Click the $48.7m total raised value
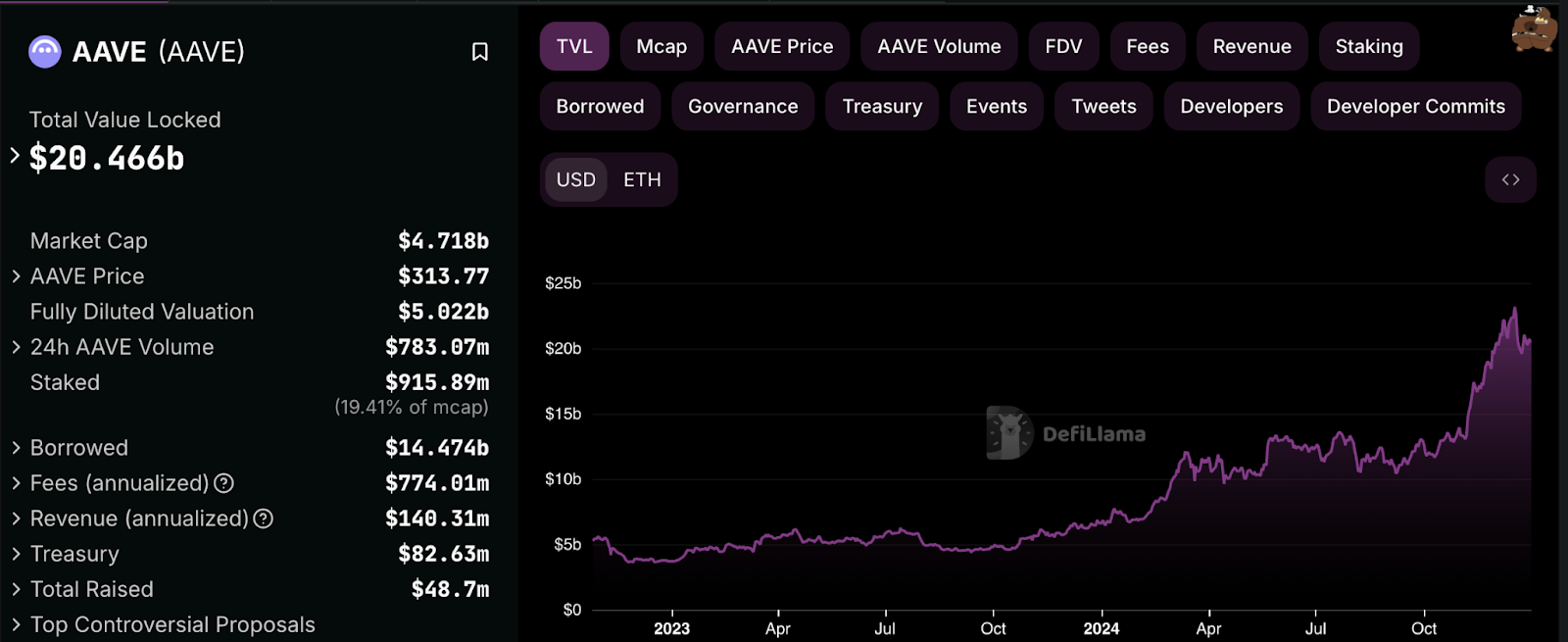The width and height of the screenshot is (1568, 642). pyautogui.click(x=450, y=589)
